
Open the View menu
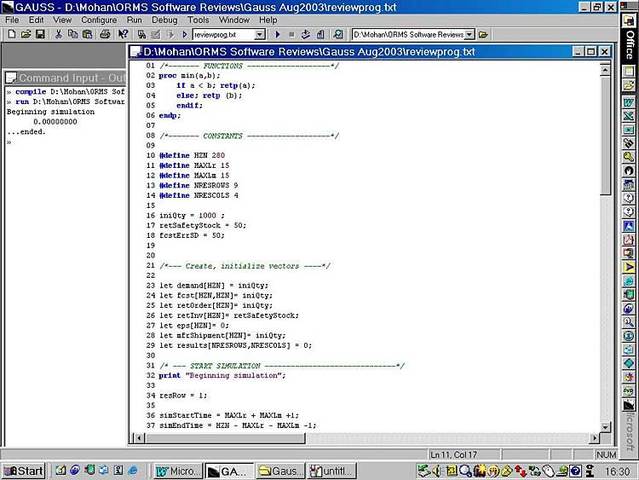click(x=62, y=20)
